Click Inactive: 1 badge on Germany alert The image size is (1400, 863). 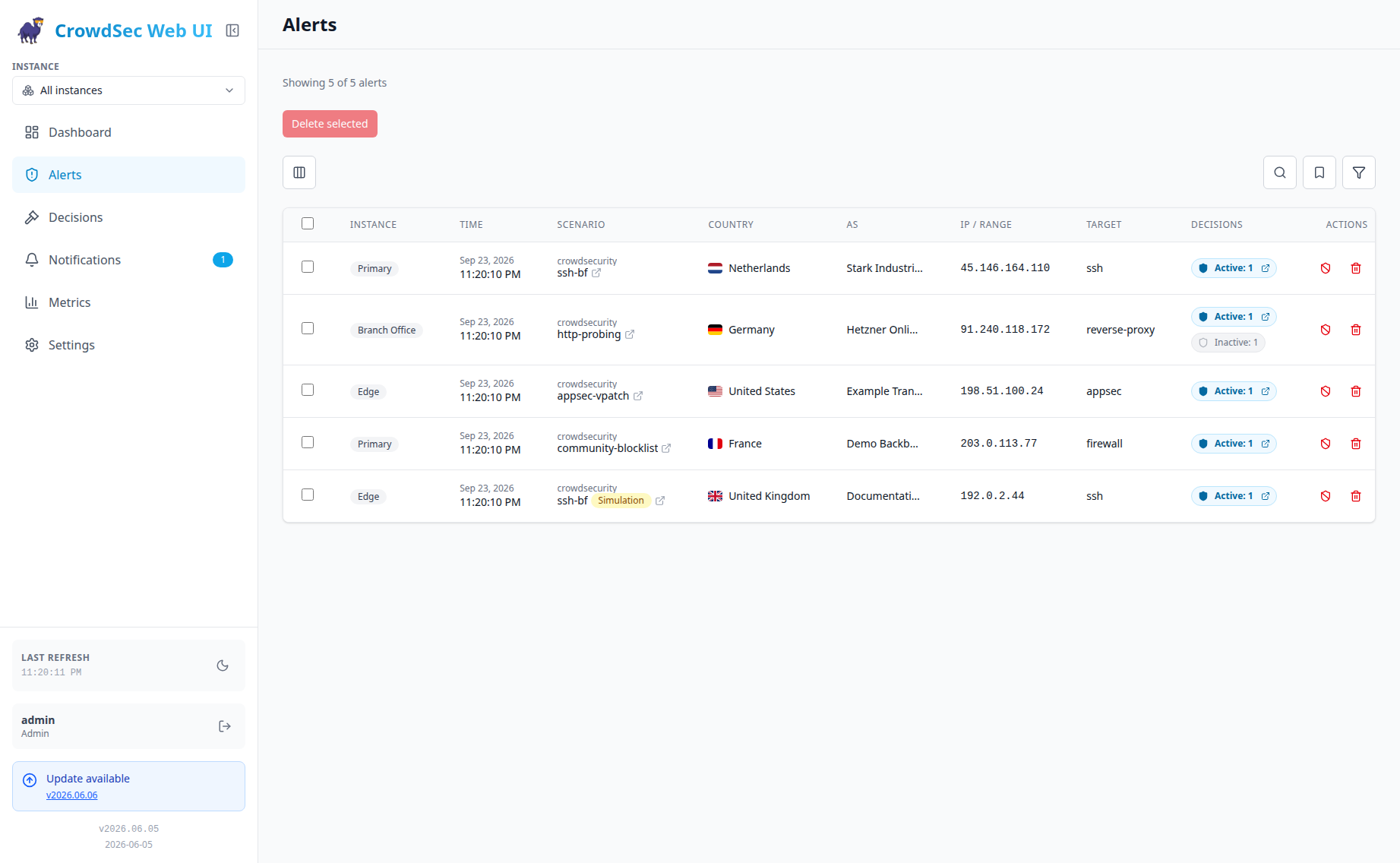[1228, 343]
